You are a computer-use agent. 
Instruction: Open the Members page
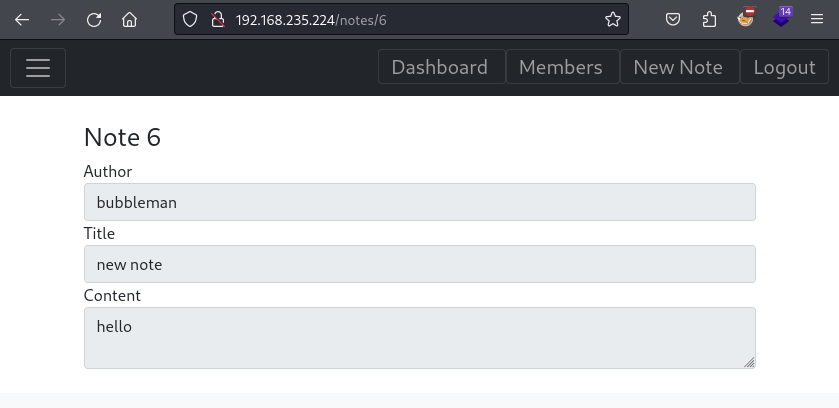pos(561,67)
